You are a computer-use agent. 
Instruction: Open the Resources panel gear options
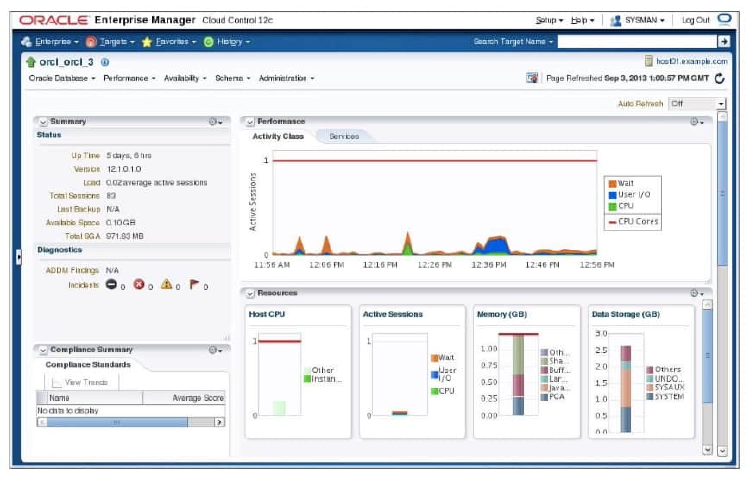coord(697,293)
